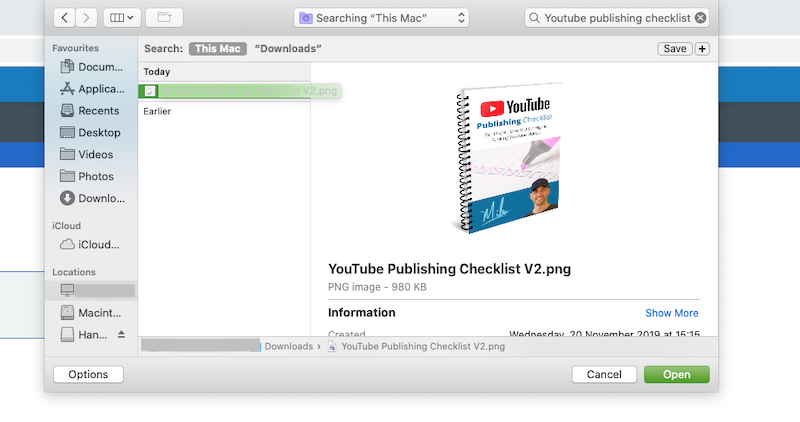Viewport: 800px width, 422px height.
Task: Open Applications in the sidebar
Action: (92, 89)
